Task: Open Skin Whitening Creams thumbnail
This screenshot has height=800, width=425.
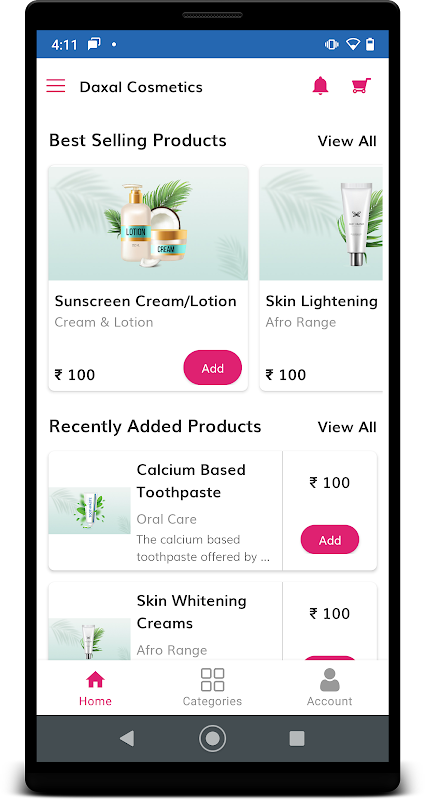Action: click(x=90, y=639)
